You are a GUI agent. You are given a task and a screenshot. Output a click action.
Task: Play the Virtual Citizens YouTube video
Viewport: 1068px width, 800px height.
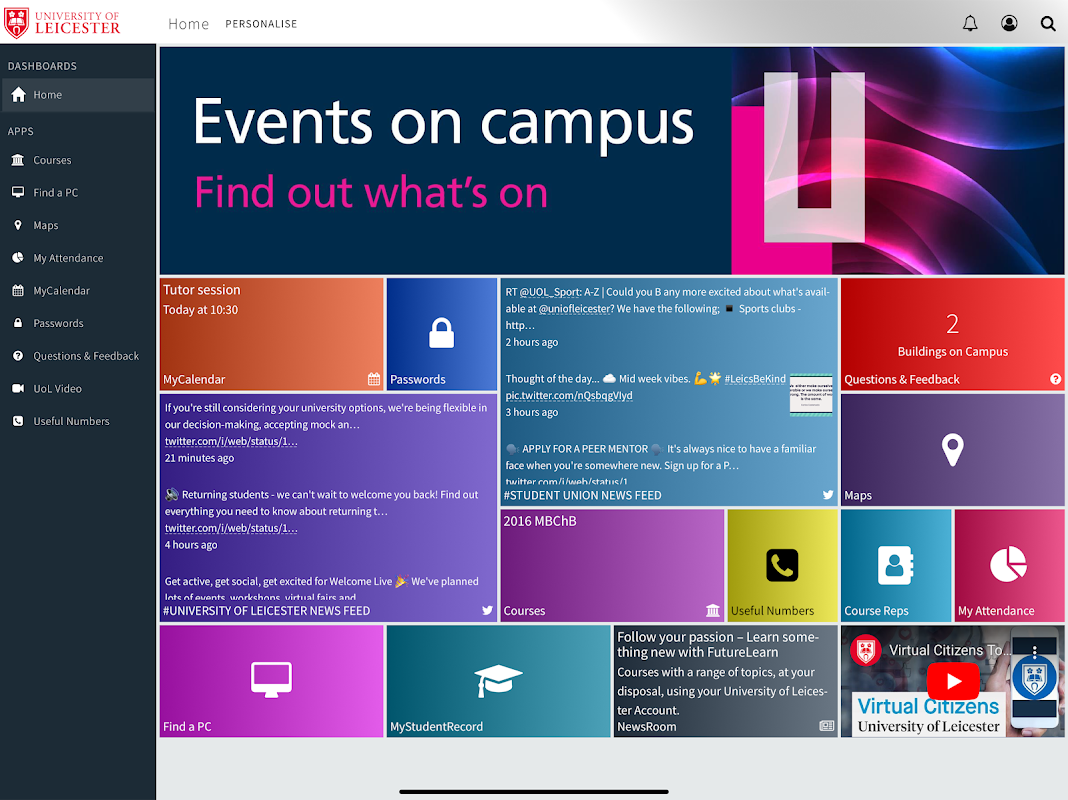click(x=953, y=681)
